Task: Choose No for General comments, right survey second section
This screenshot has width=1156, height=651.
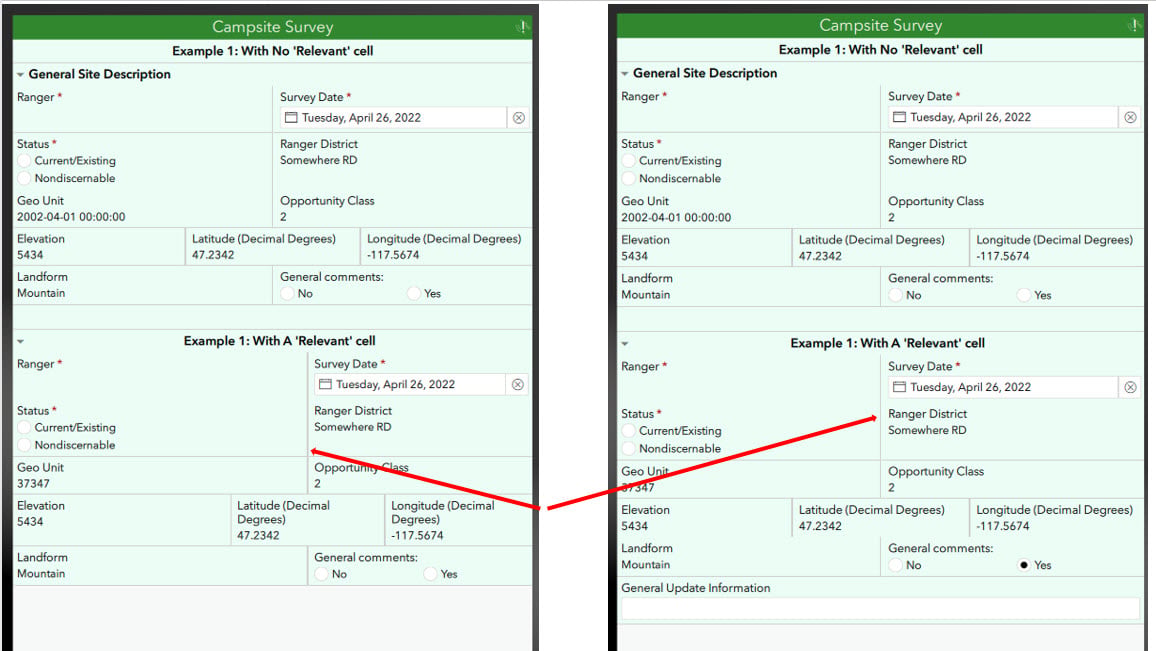Action: (896, 565)
